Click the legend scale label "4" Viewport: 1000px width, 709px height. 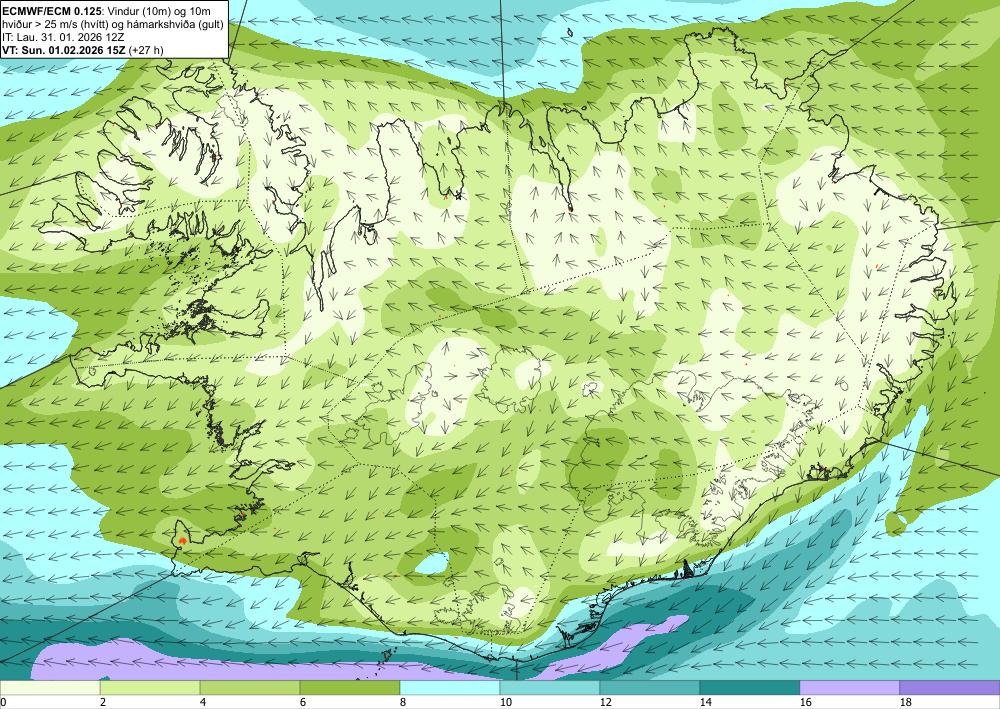pos(203,703)
